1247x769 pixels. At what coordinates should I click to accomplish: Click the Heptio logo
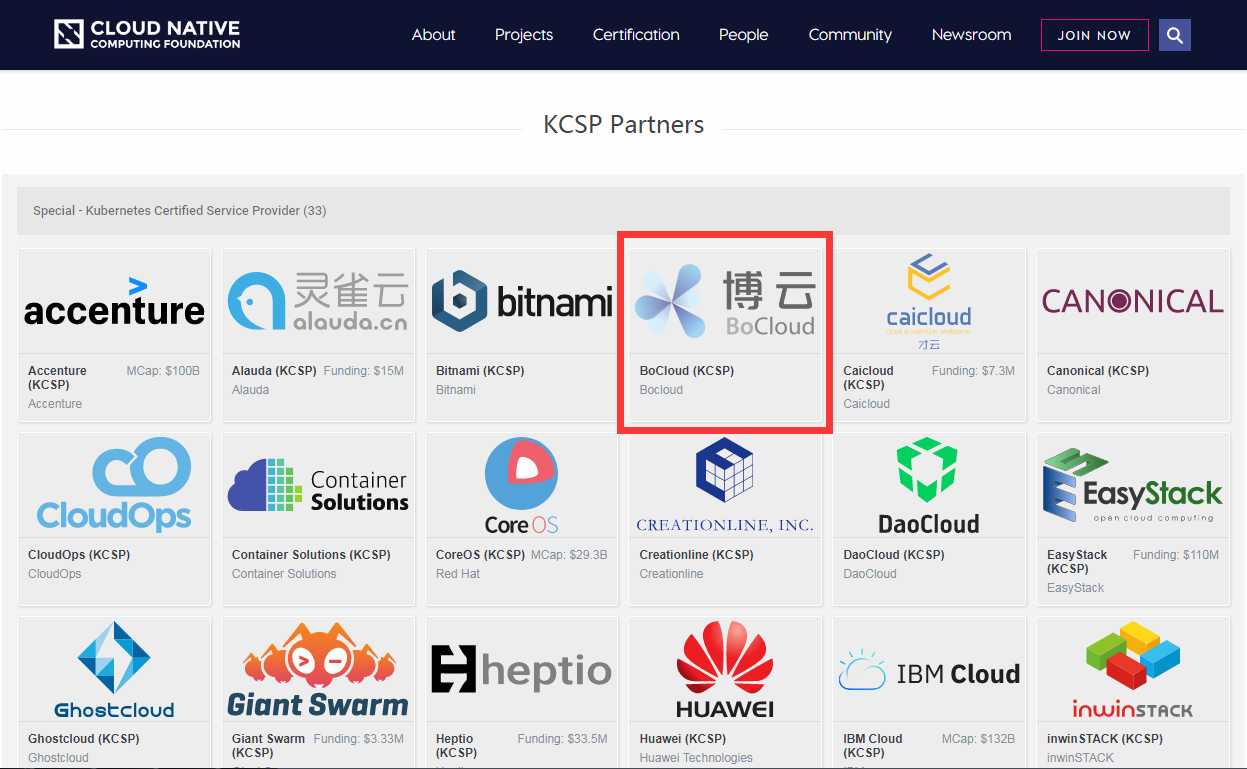[522, 669]
